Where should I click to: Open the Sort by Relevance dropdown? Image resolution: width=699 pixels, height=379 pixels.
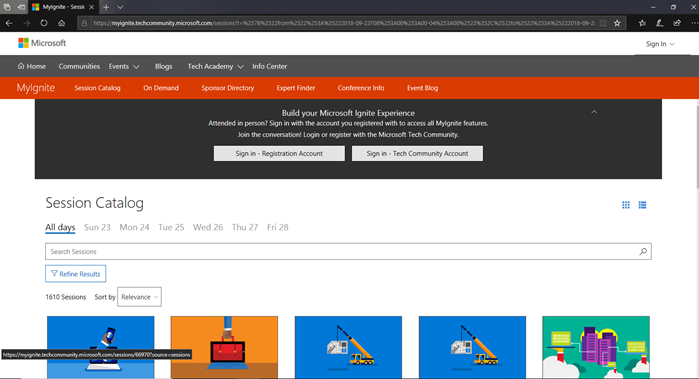click(x=139, y=297)
